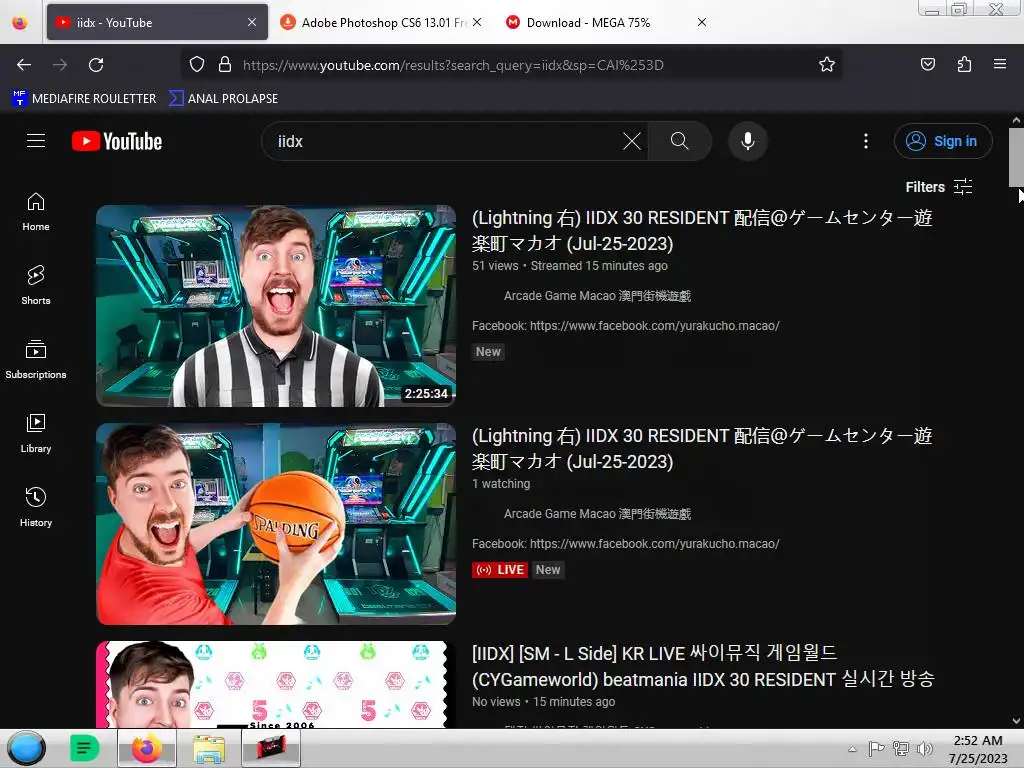The image size is (1024, 768).
Task: Click the Sign in button
Action: click(942, 141)
